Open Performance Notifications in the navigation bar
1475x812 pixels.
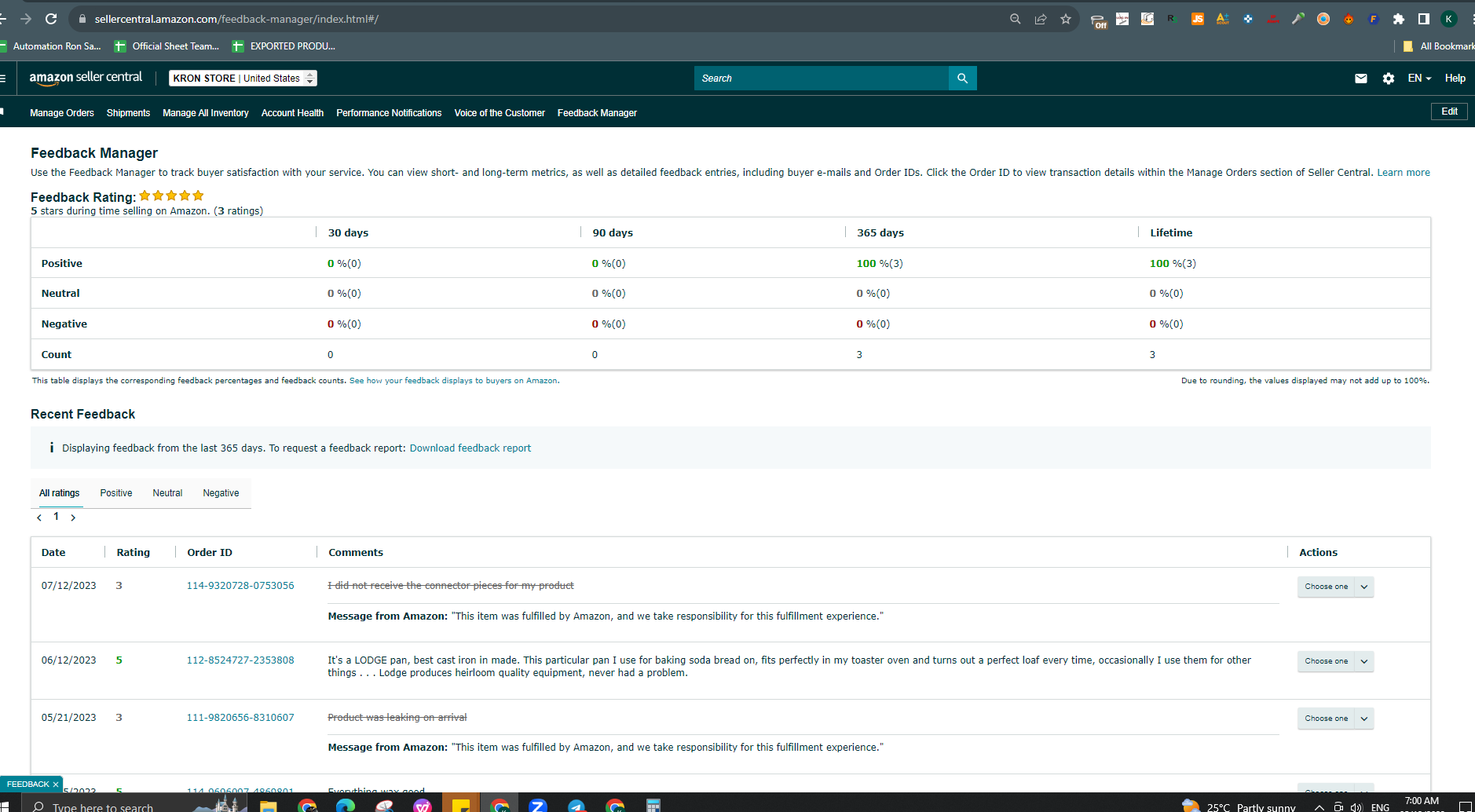tap(389, 113)
